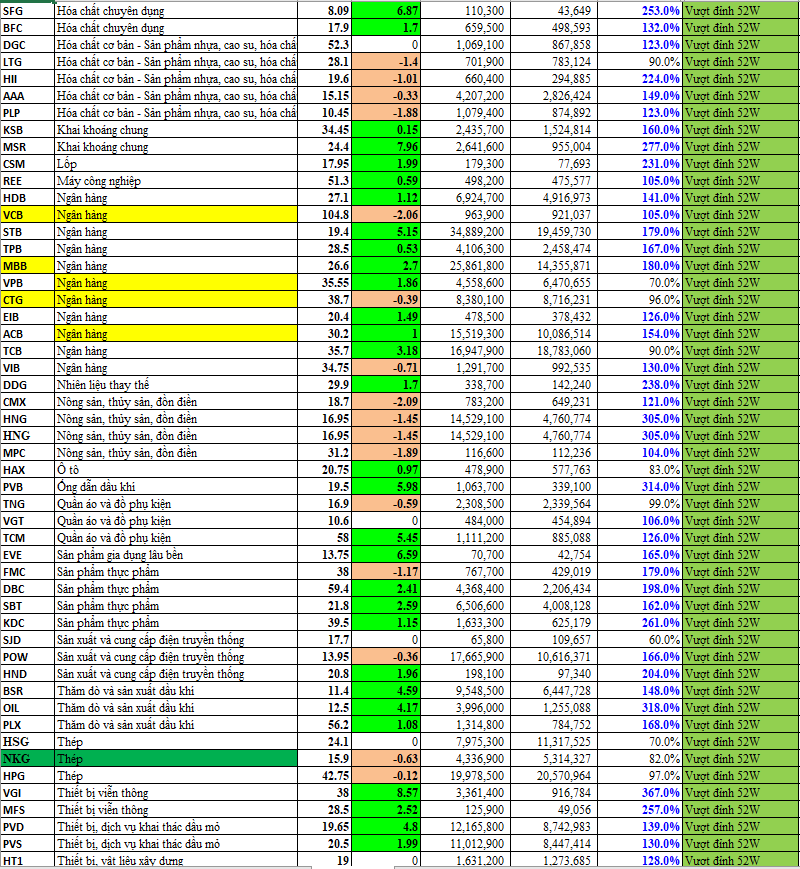Select the green-highlighted NKG ticker cell
This screenshot has height=869, width=800.
point(27,759)
